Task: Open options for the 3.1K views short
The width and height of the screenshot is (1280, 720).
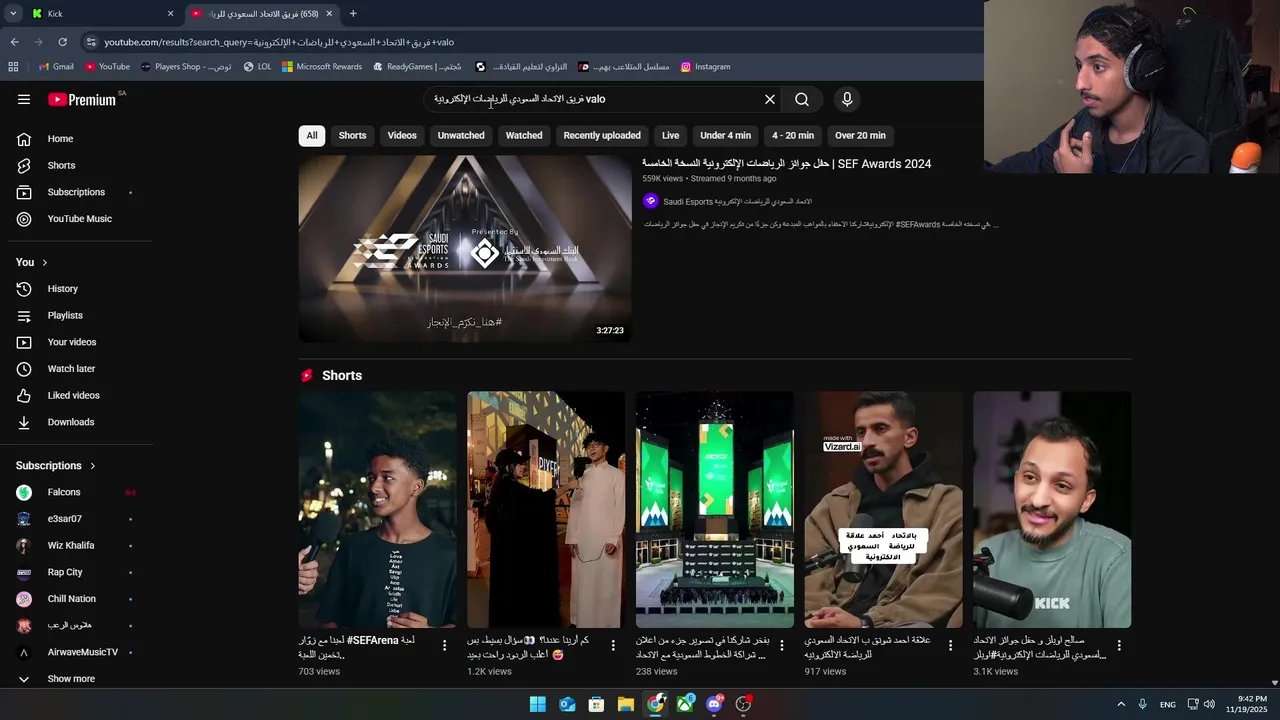Action: [x=1119, y=646]
